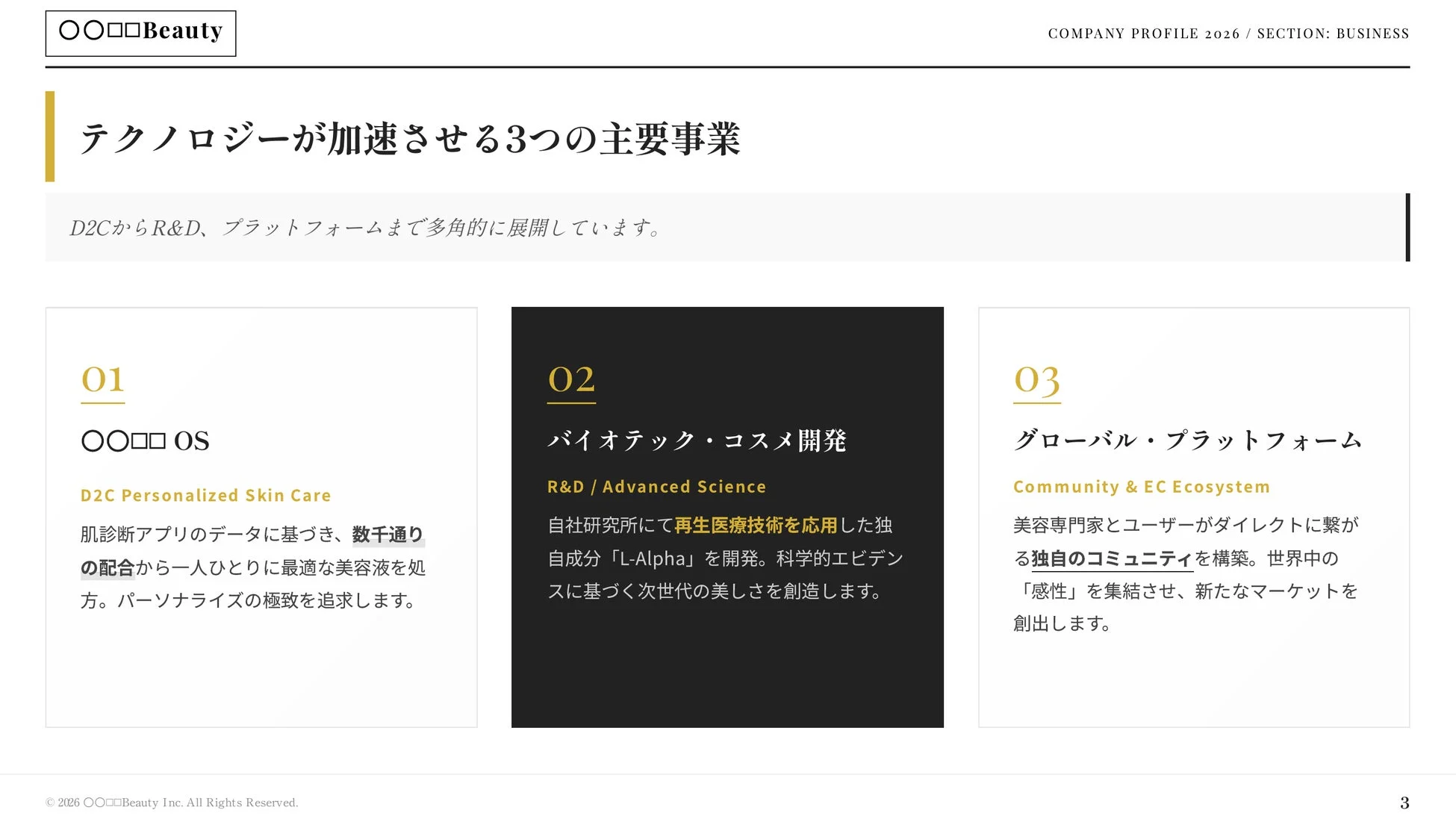Click the slide title テクノロジーが加速させる3つの主要事業
This screenshot has width=1456, height=819.
pyautogui.click(x=411, y=138)
